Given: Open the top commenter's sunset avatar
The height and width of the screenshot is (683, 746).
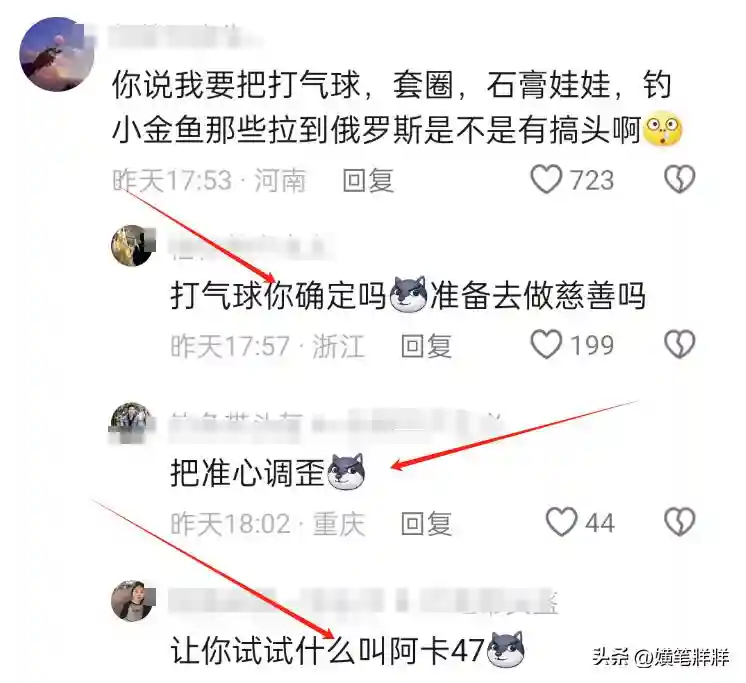Looking at the screenshot, I should pyautogui.click(x=56, y=54).
